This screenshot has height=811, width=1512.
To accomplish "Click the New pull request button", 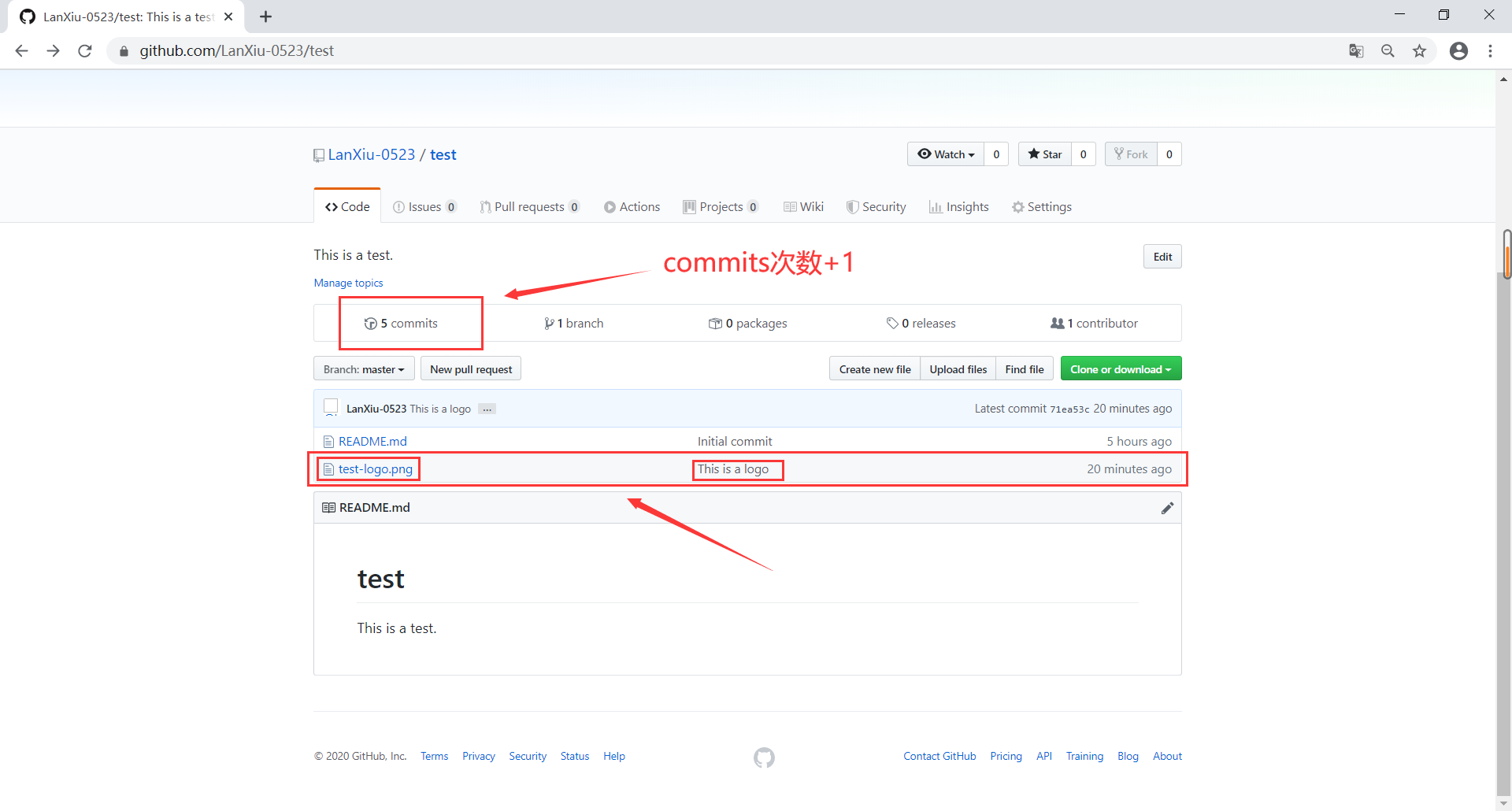I will tap(470, 368).
